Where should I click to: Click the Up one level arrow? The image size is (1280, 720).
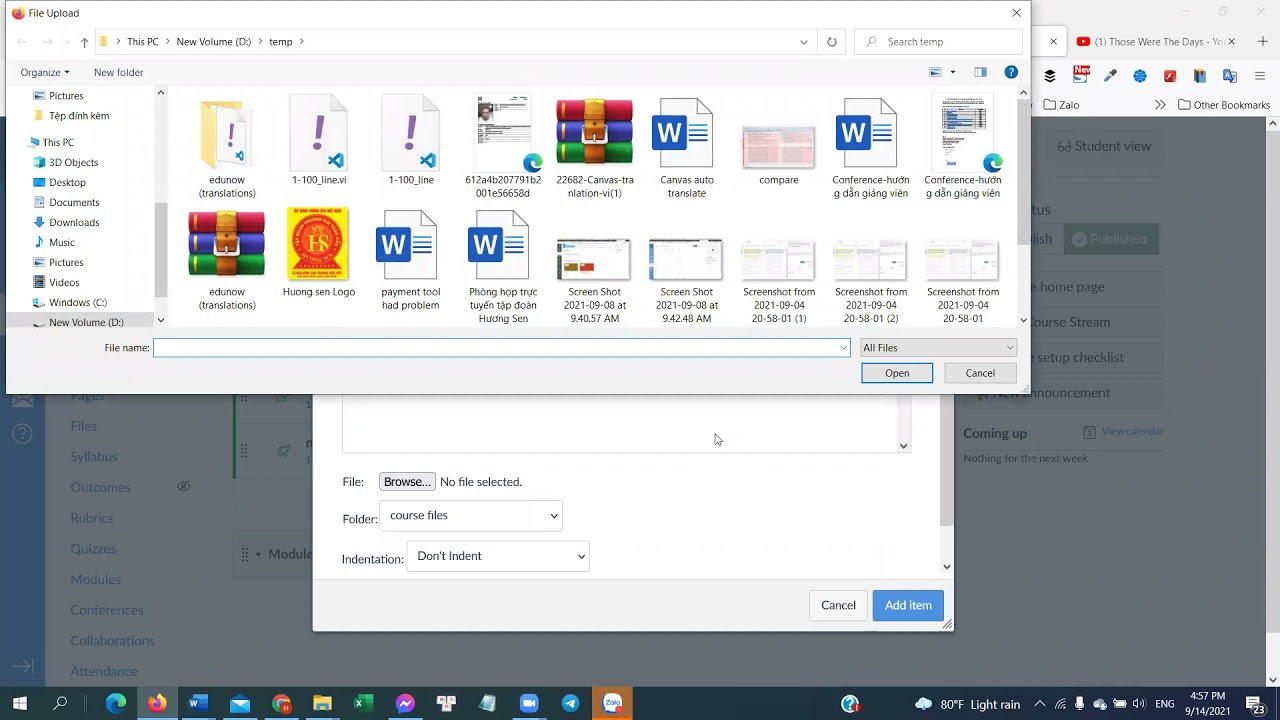pos(84,42)
